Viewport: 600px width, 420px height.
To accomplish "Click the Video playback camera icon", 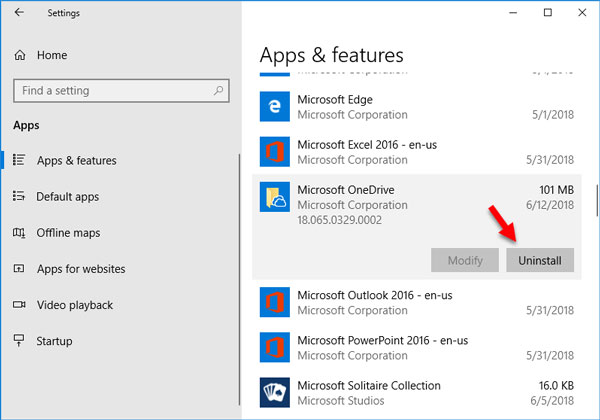I will (19, 305).
